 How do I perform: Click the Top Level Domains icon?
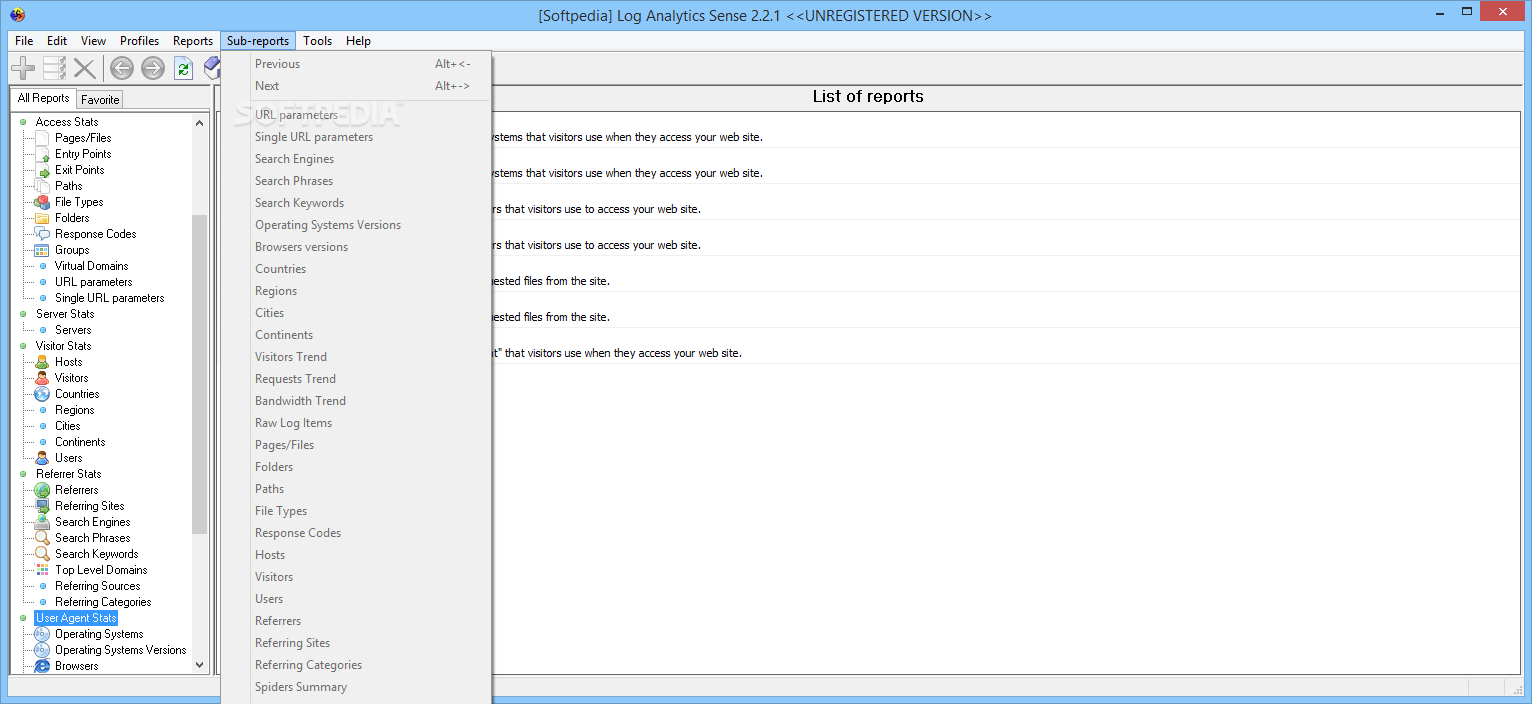[42, 570]
